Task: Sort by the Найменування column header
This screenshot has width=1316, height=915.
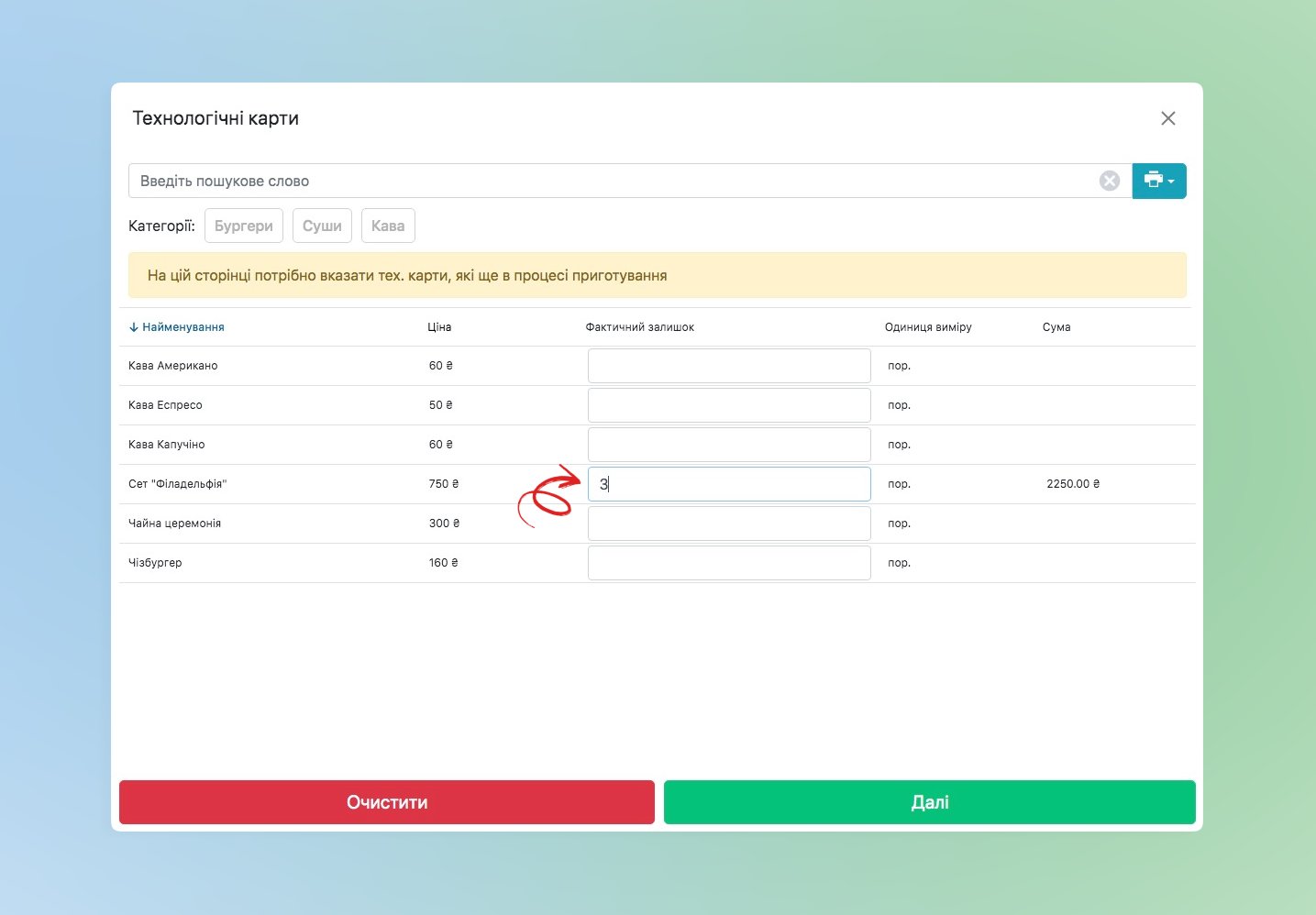Action: click(182, 327)
